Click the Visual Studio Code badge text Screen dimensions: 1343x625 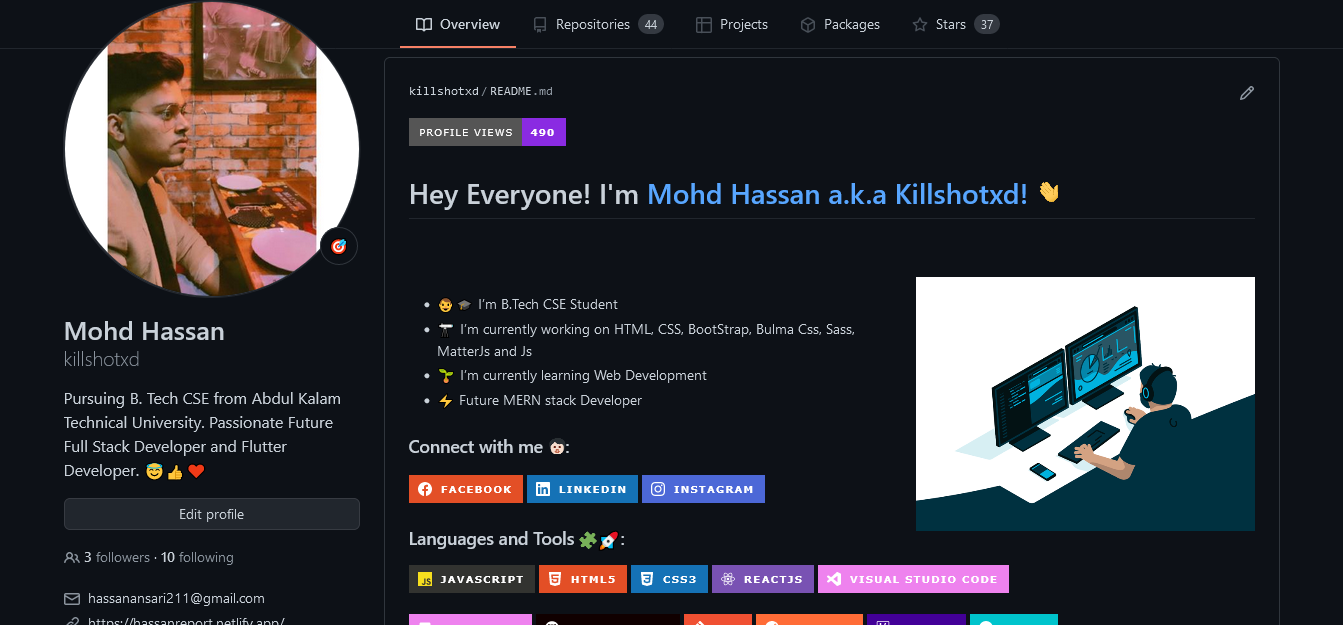click(x=923, y=579)
